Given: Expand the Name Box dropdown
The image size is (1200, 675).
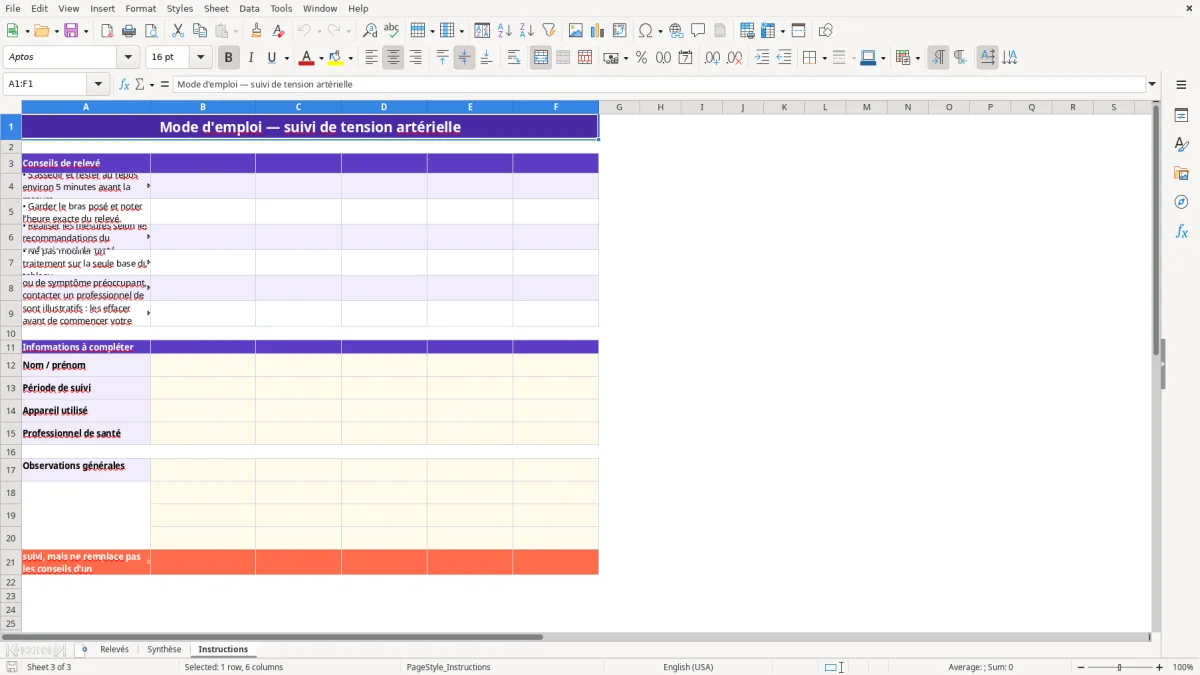Looking at the screenshot, I should click(x=98, y=85).
